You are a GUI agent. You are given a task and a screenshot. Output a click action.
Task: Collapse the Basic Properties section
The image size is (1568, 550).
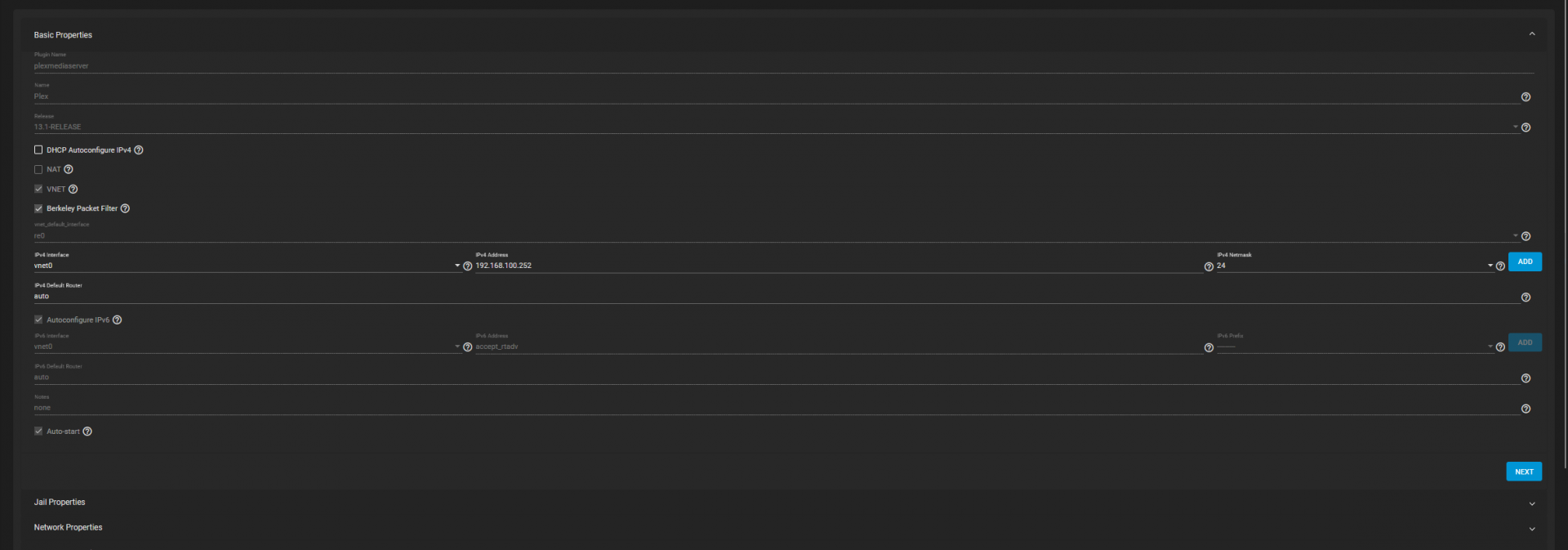tap(1531, 34)
